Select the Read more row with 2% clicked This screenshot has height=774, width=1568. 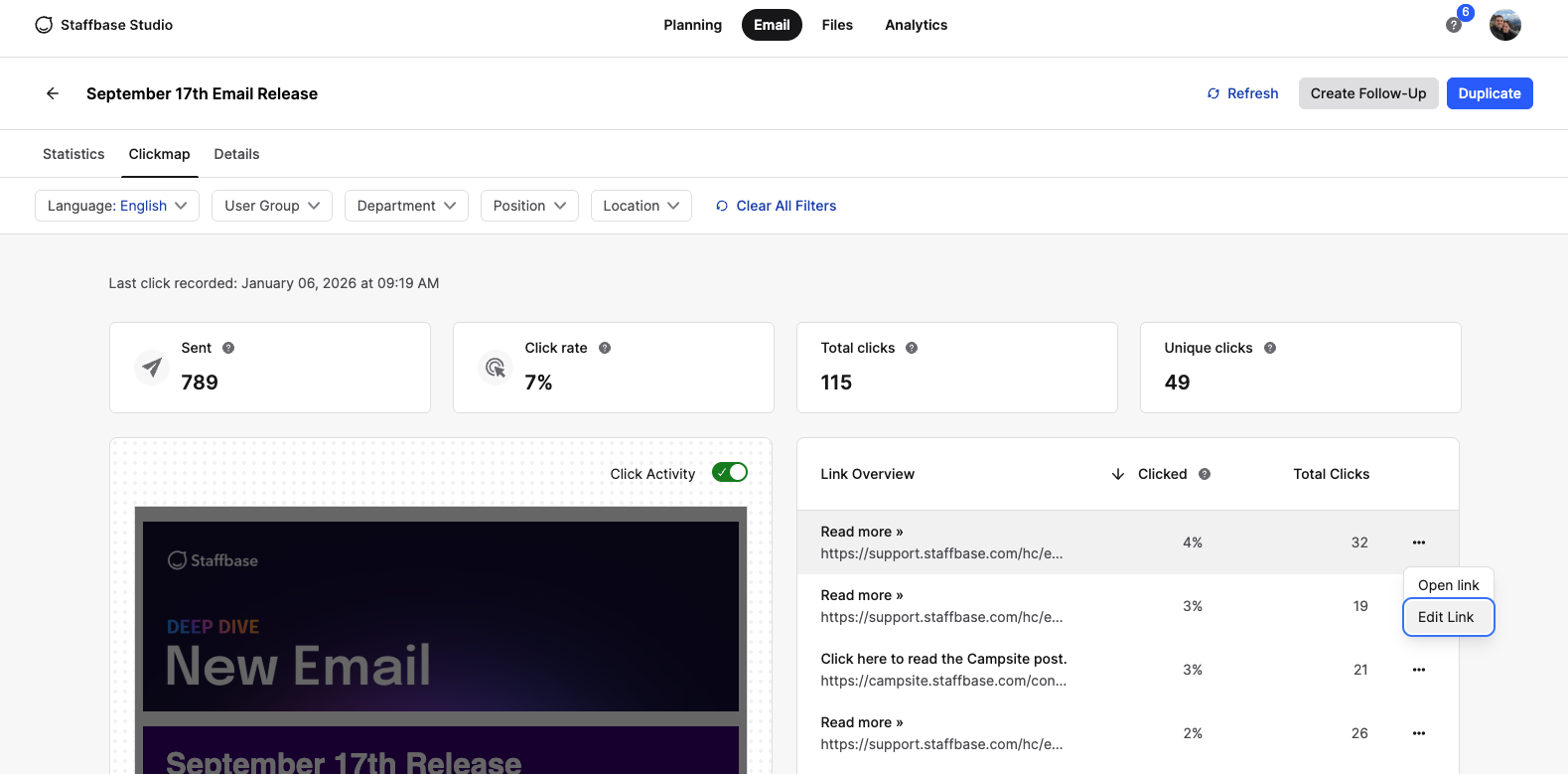tap(1128, 733)
